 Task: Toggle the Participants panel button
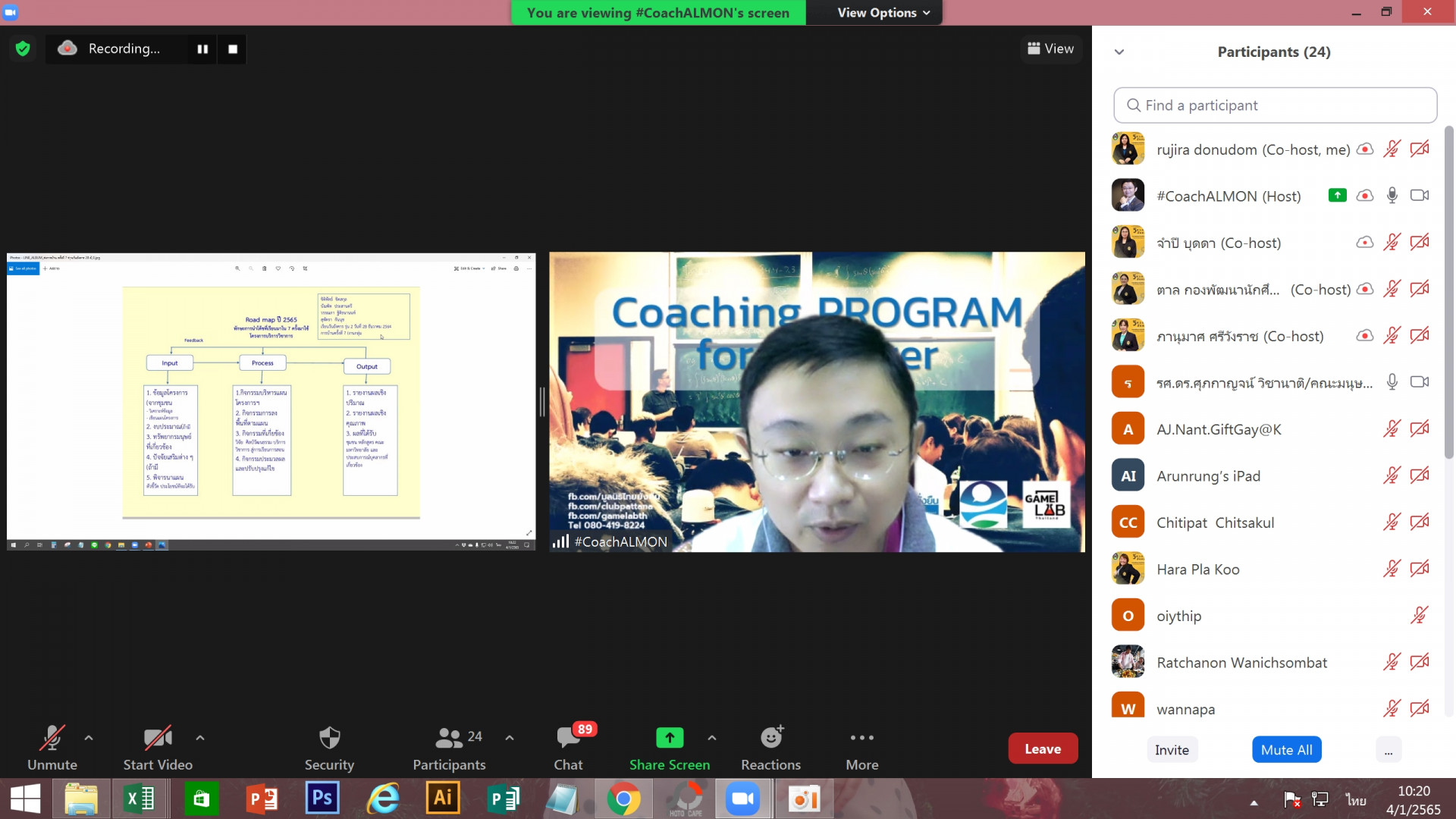point(449,748)
